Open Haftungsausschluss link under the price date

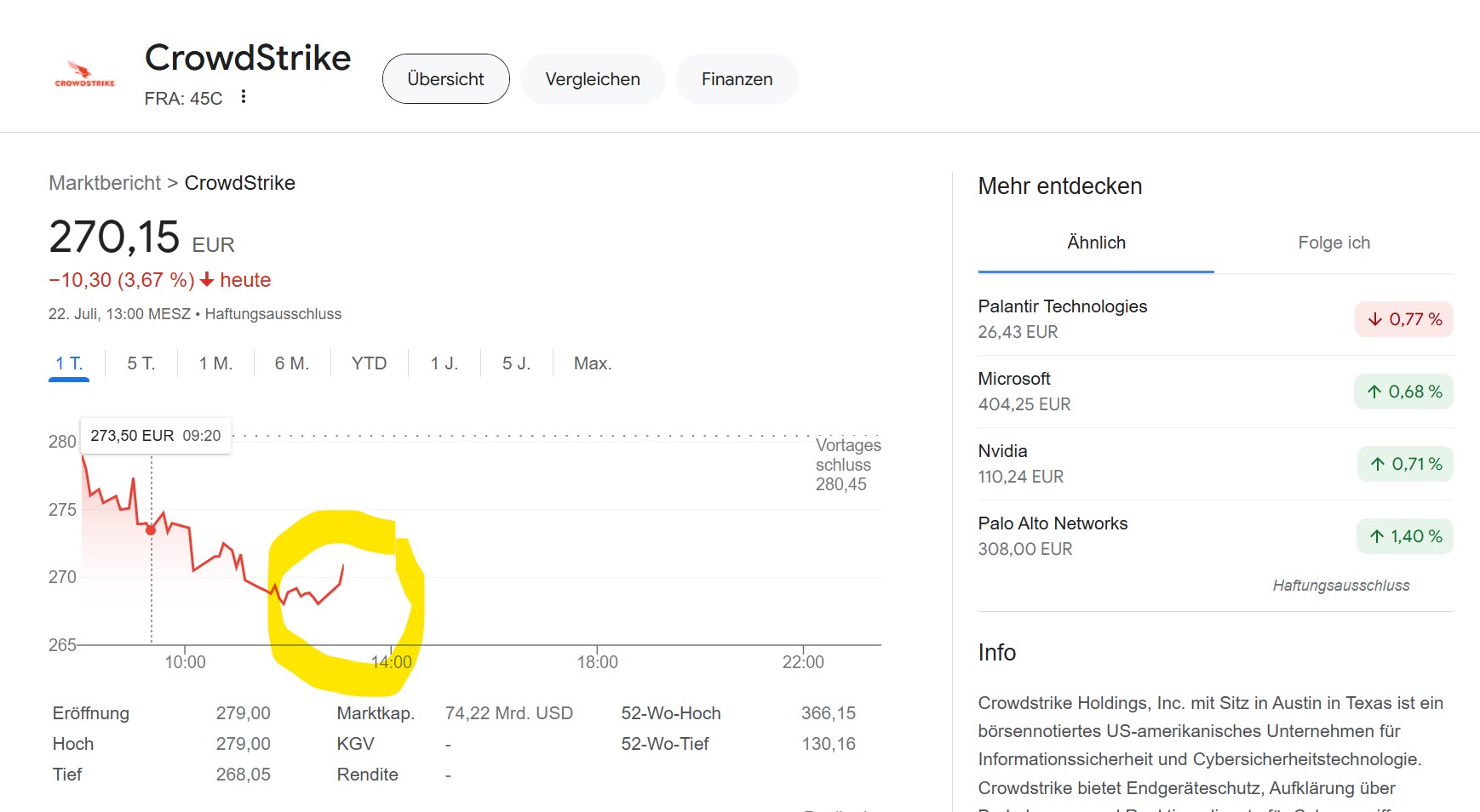tap(272, 314)
